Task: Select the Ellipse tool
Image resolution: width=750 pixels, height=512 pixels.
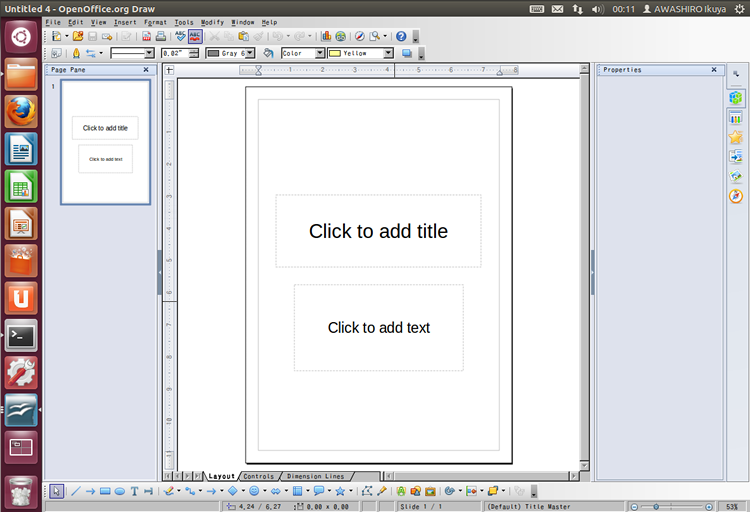Action: [x=120, y=491]
